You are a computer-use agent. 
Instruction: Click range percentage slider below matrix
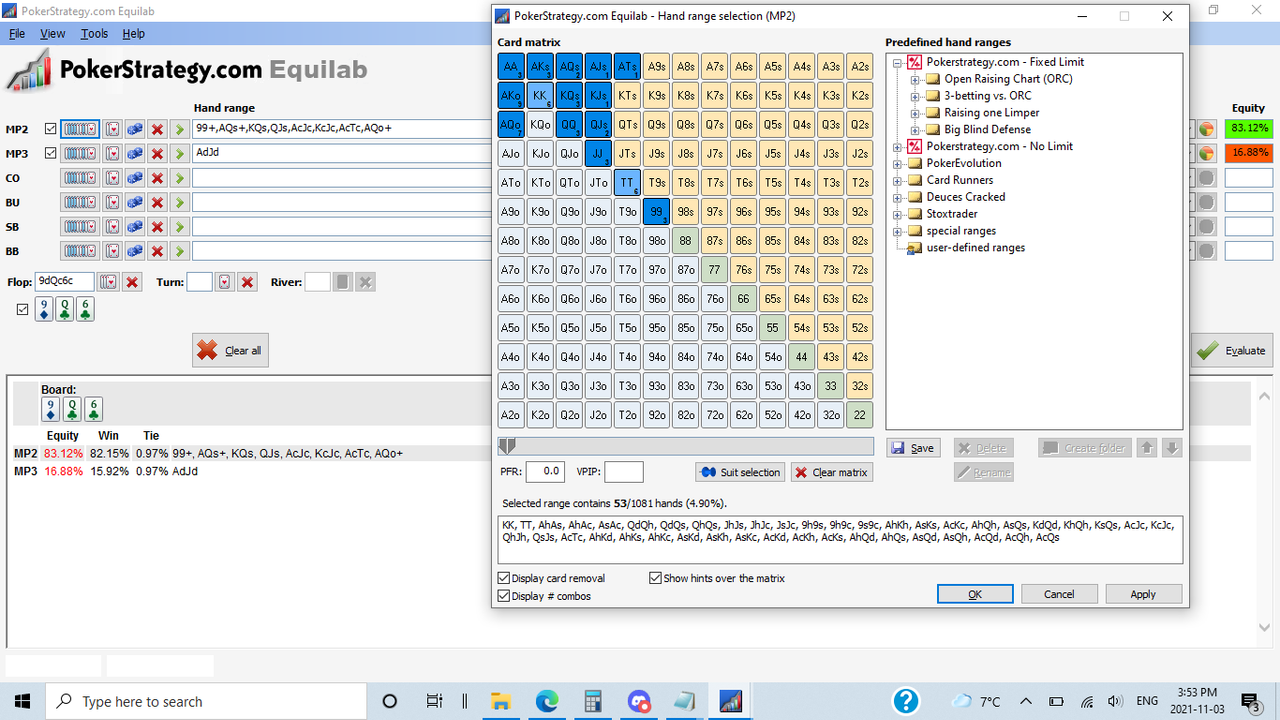[686, 446]
